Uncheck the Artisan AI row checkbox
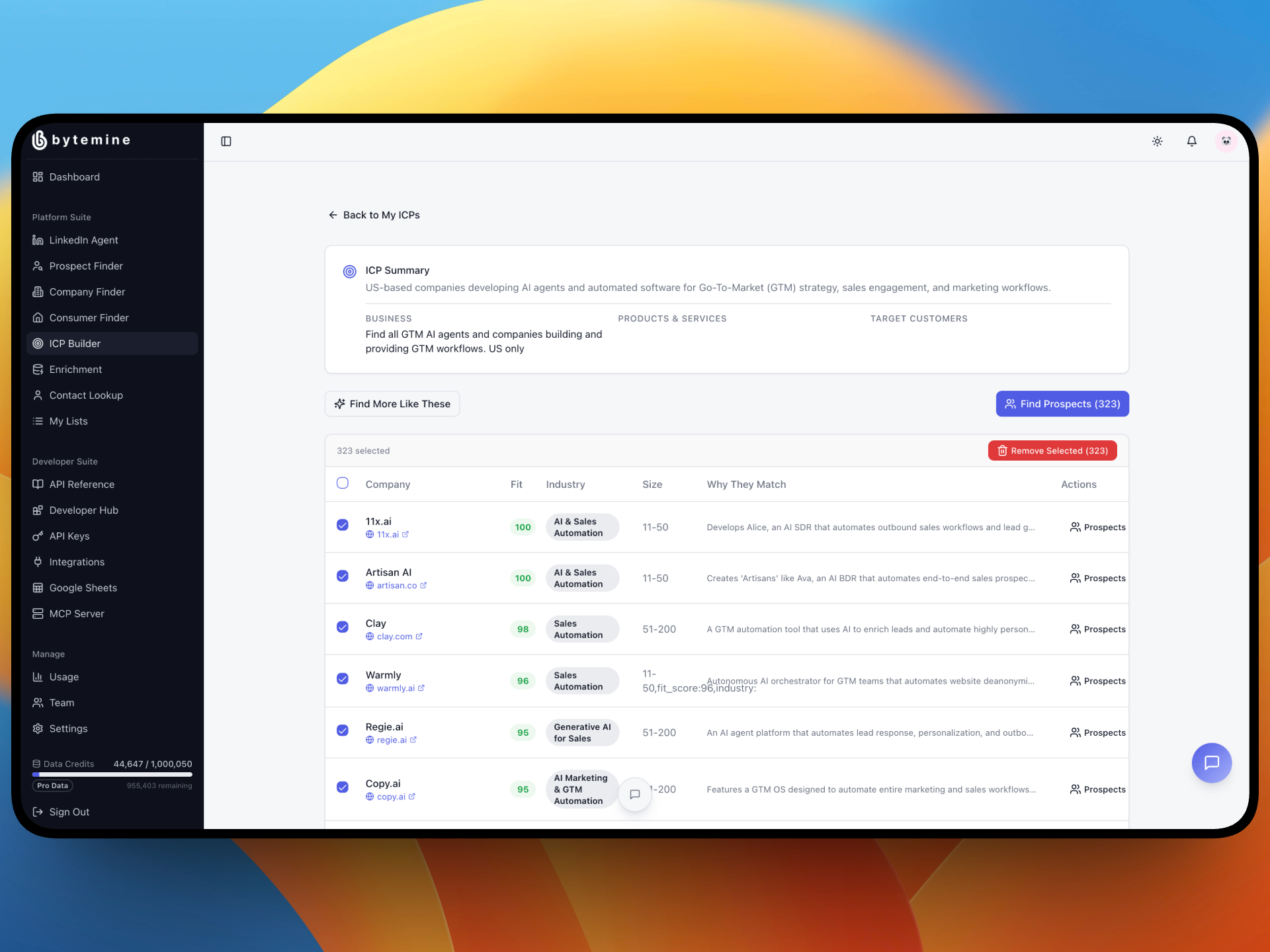 343,576
